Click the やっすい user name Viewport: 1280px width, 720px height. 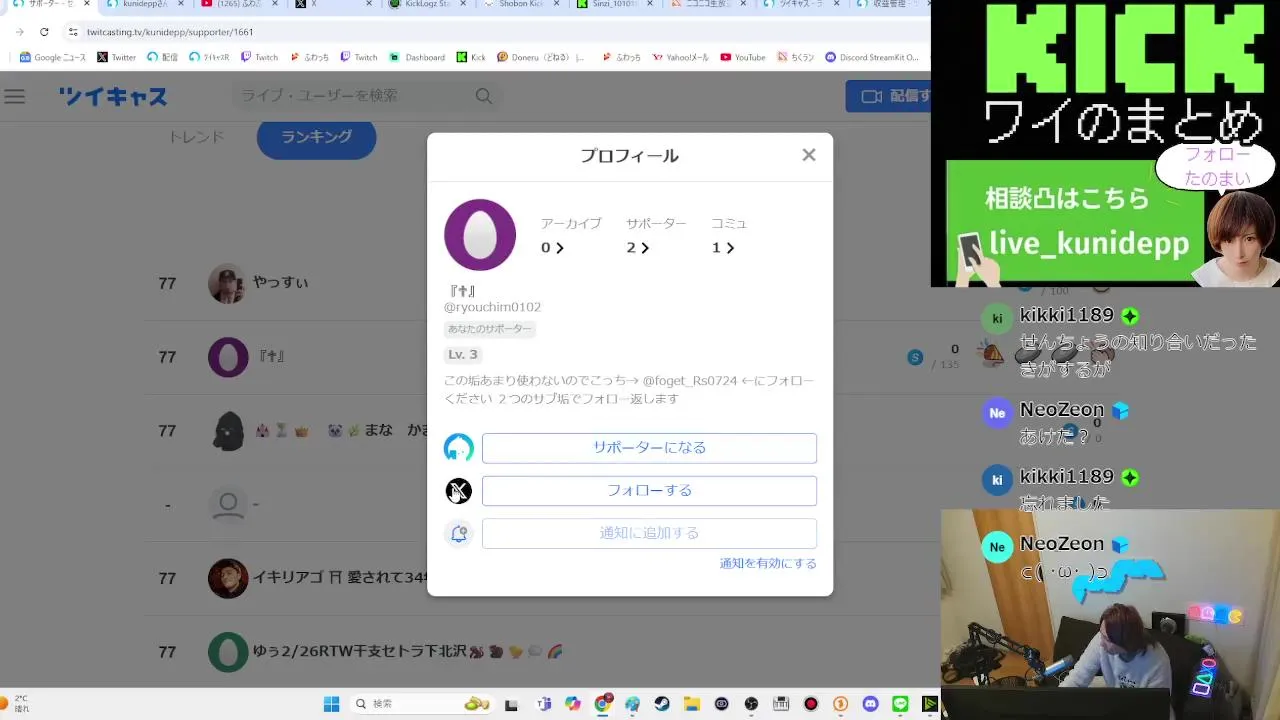tap(281, 282)
